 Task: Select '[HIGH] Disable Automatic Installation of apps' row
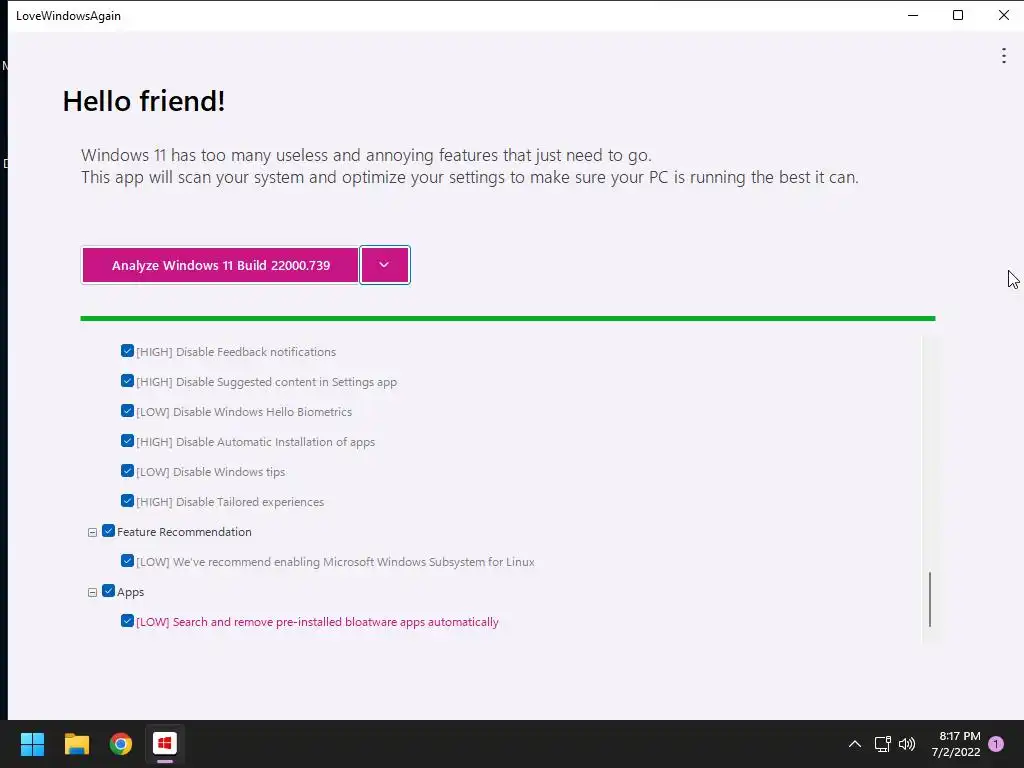pos(255,442)
